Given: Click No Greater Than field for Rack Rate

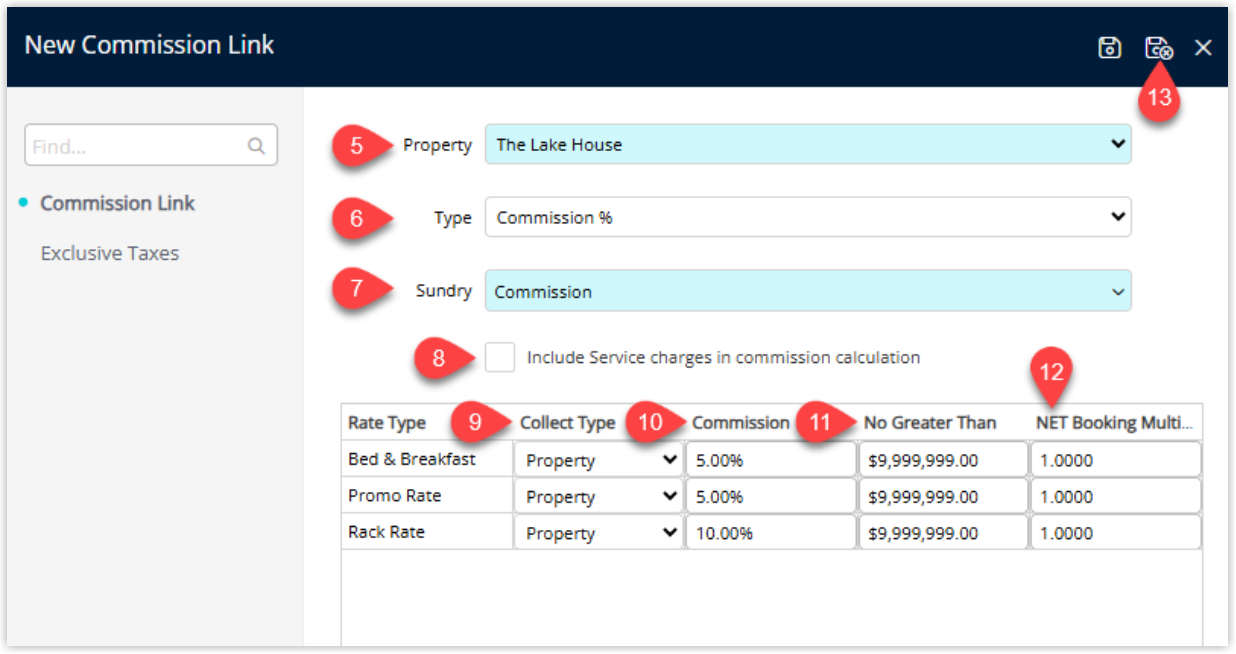Looking at the screenshot, I should 943,532.
